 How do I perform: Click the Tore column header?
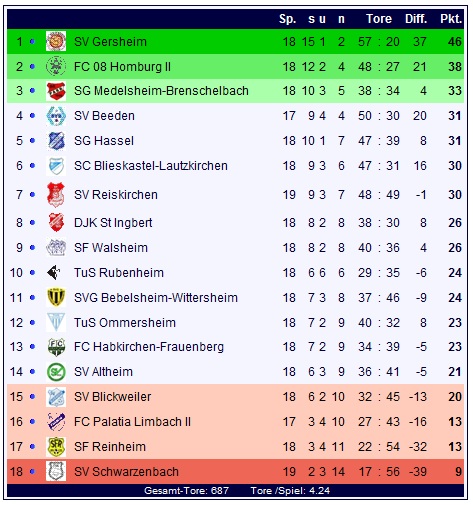(x=379, y=19)
